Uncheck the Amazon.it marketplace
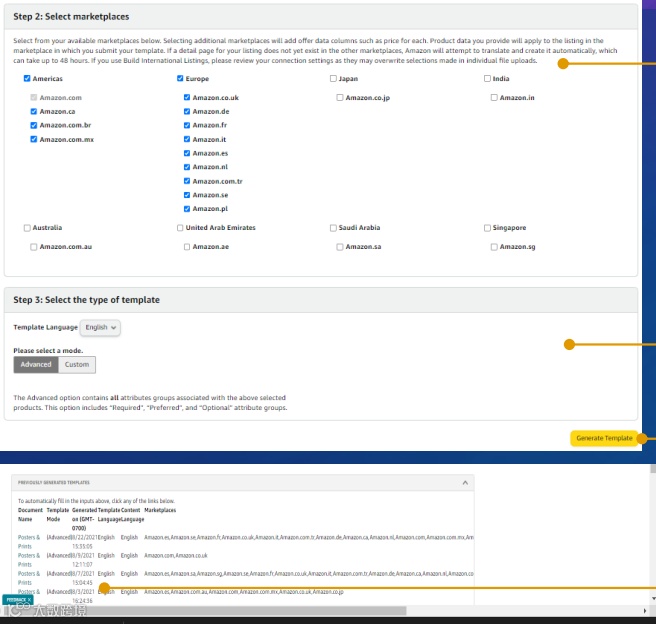This screenshot has height=624, width=656. point(187,139)
